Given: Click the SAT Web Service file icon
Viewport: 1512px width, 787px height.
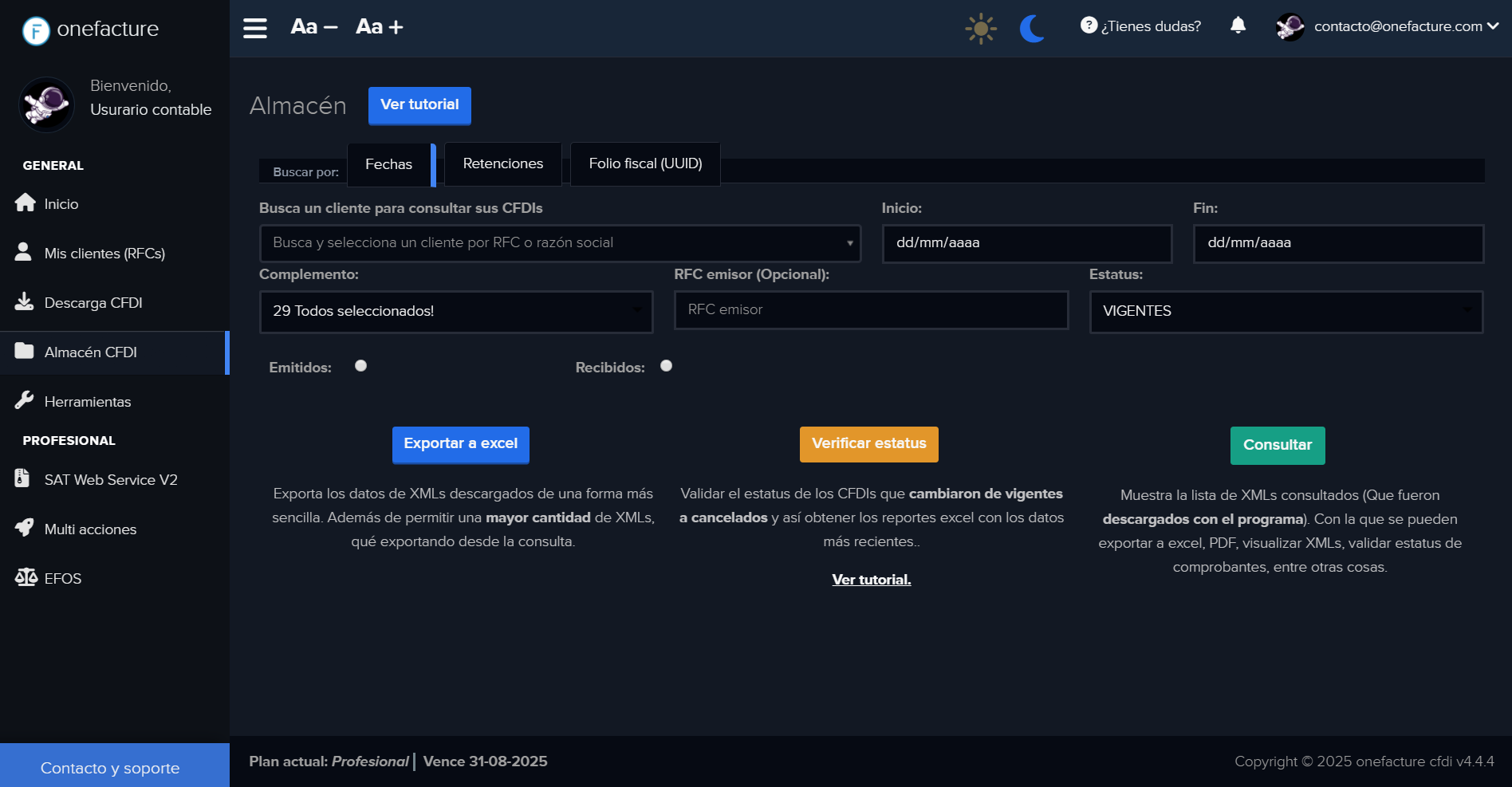Looking at the screenshot, I should pos(22,478).
